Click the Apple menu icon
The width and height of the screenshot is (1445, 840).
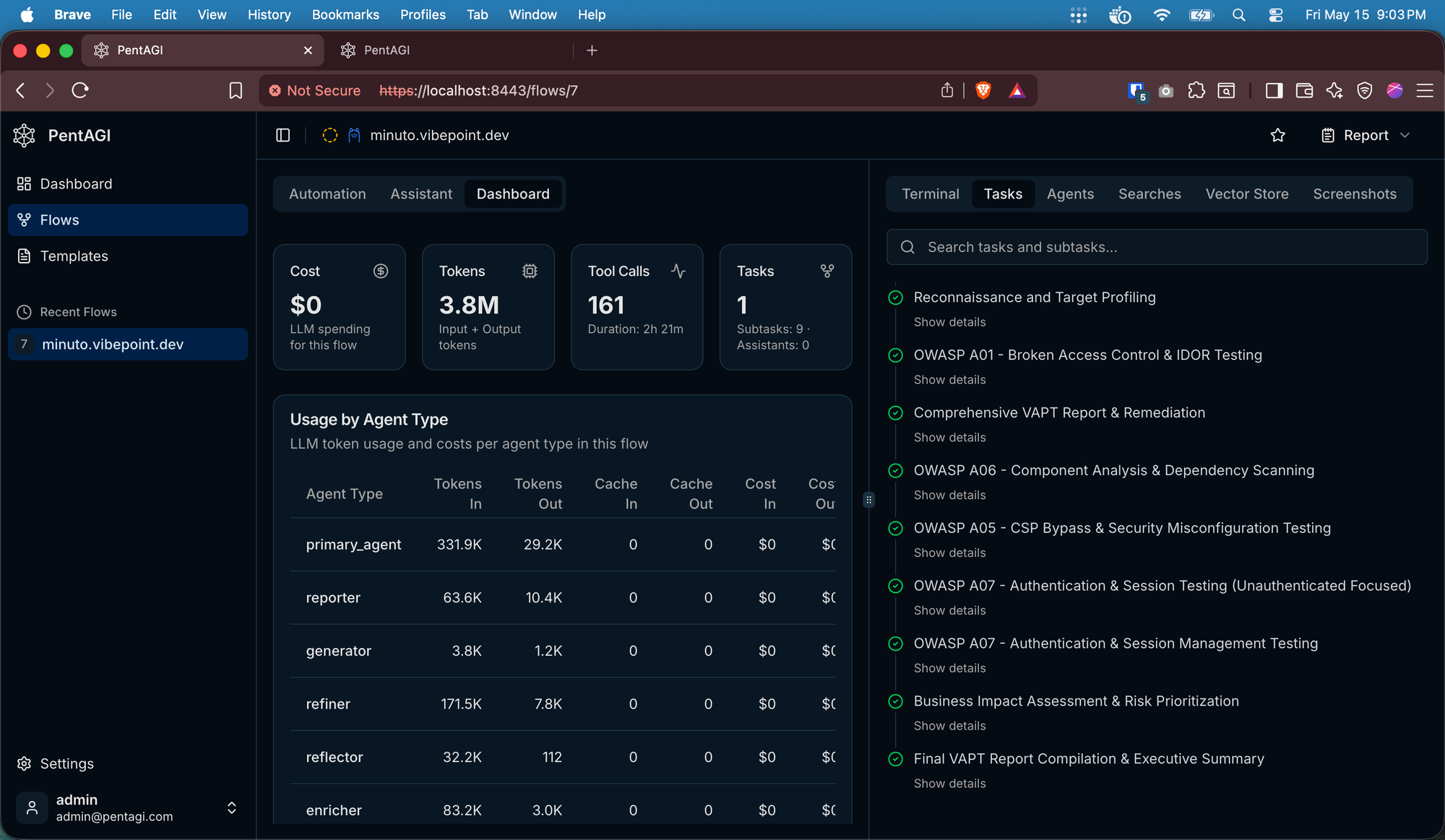27,14
